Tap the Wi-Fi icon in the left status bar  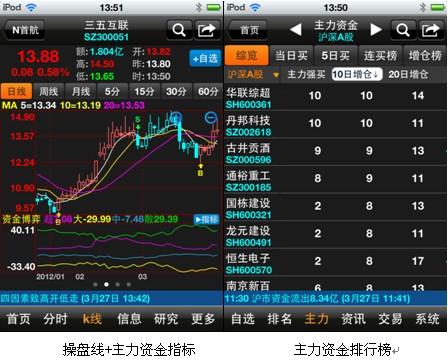pyautogui.click(x=31, y=7)
